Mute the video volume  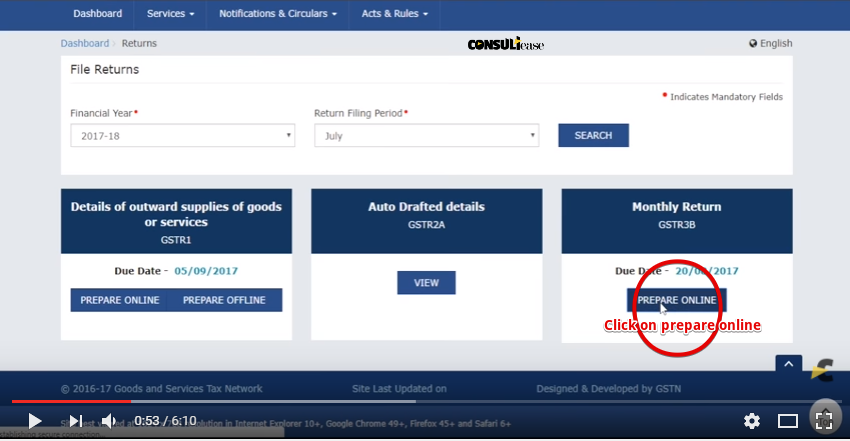coord(109,421)
